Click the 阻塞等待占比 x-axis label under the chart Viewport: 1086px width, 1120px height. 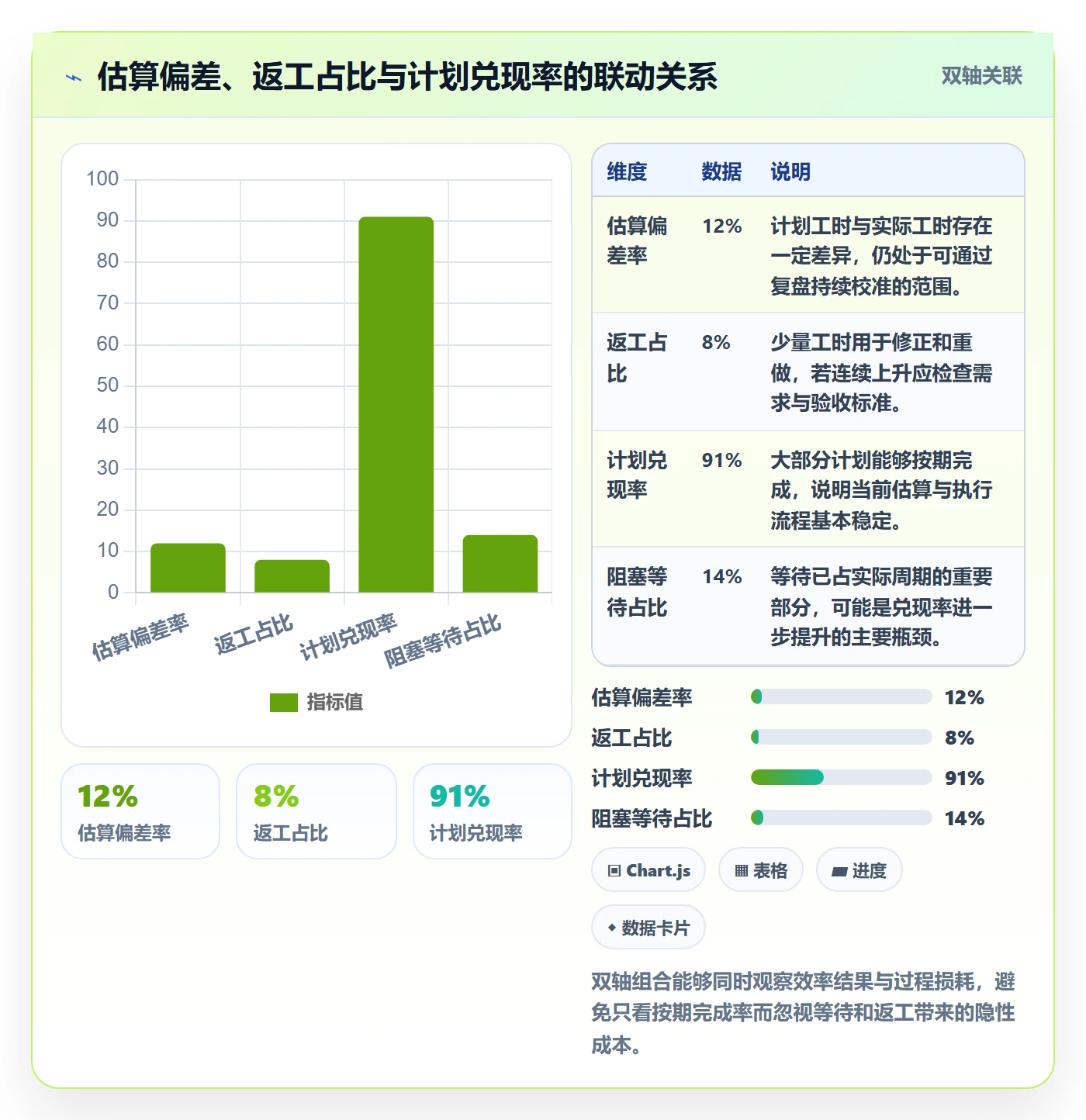pos(444,640)
